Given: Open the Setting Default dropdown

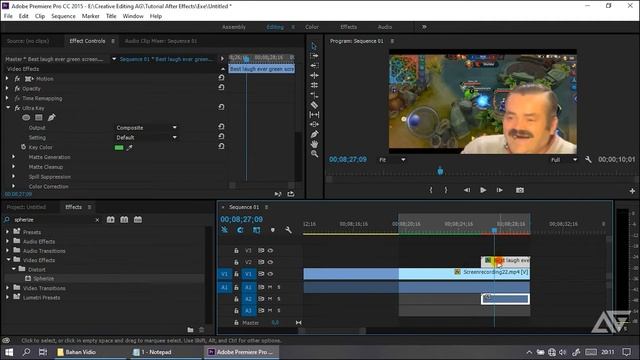Looking at the screenshot, I should pos(146,138).
